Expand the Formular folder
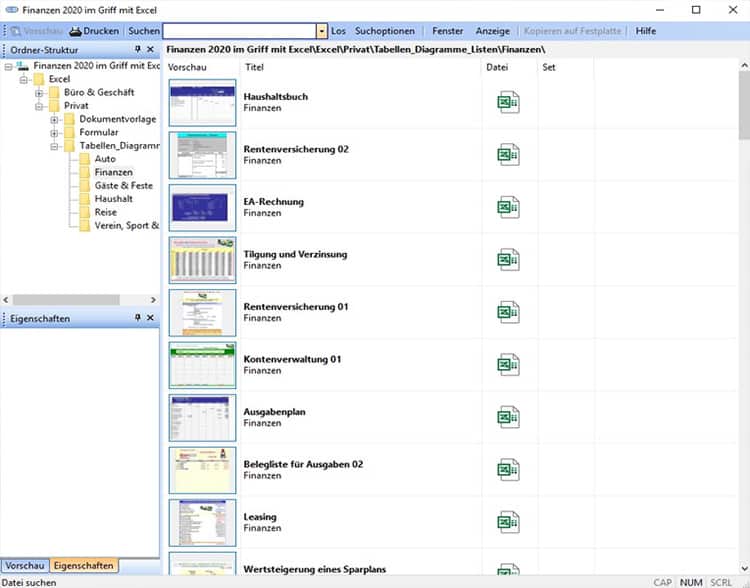Viewport: 750px width, 588px height. pyautogui.click(x=54, y=133)
